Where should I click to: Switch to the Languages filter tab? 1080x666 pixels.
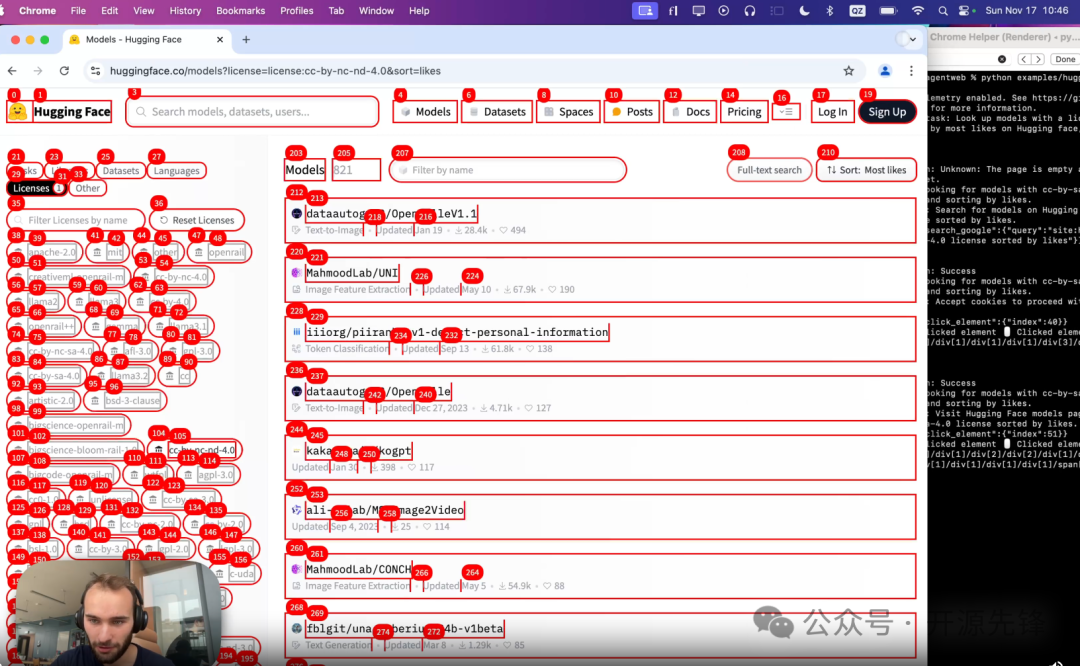177,170
